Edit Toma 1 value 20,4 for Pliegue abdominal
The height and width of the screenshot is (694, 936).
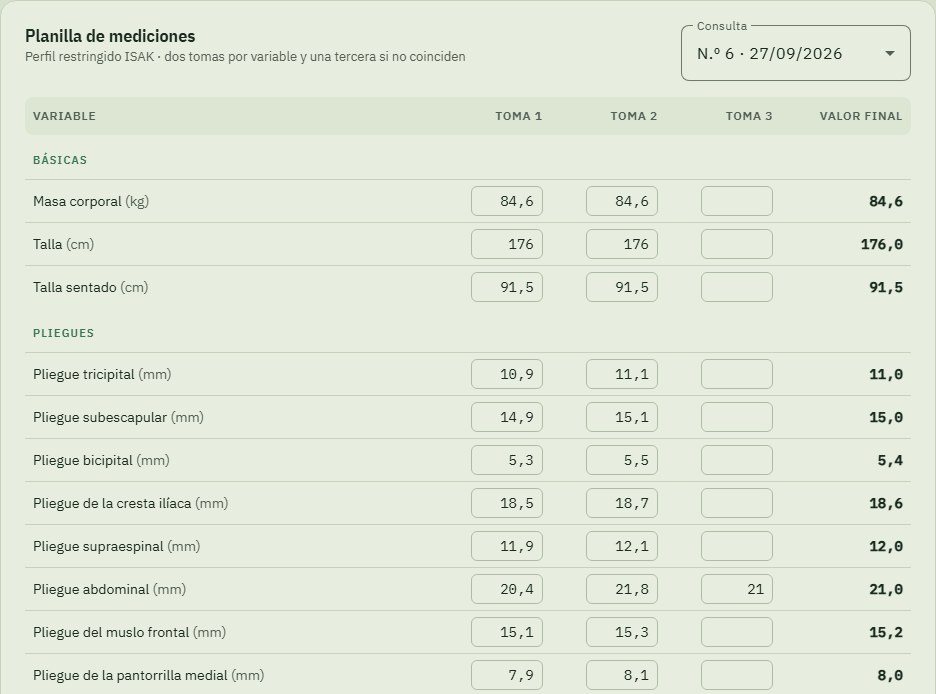click(x=507, y=589)
